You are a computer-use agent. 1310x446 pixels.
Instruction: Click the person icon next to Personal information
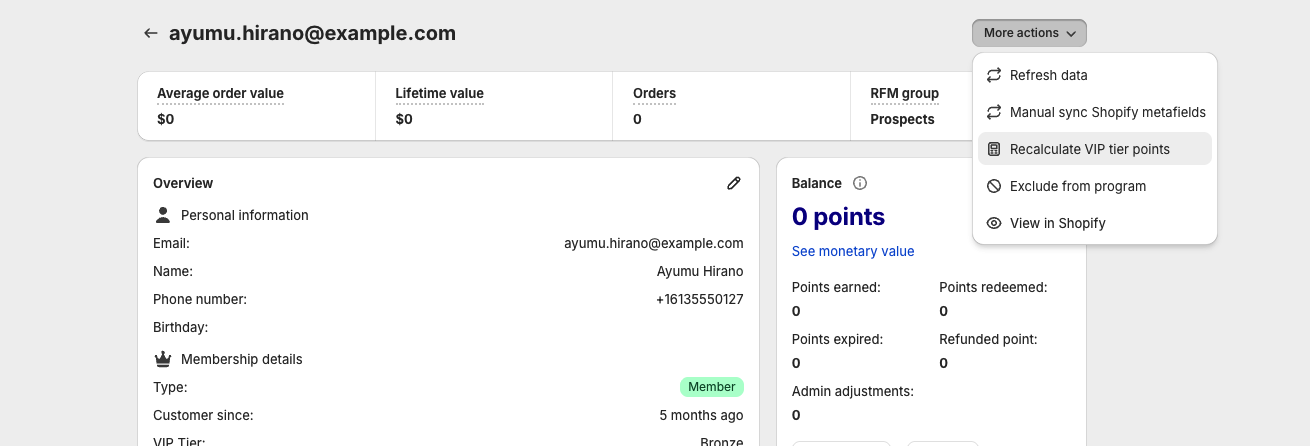pyautogui.click(x=163, y=215)
